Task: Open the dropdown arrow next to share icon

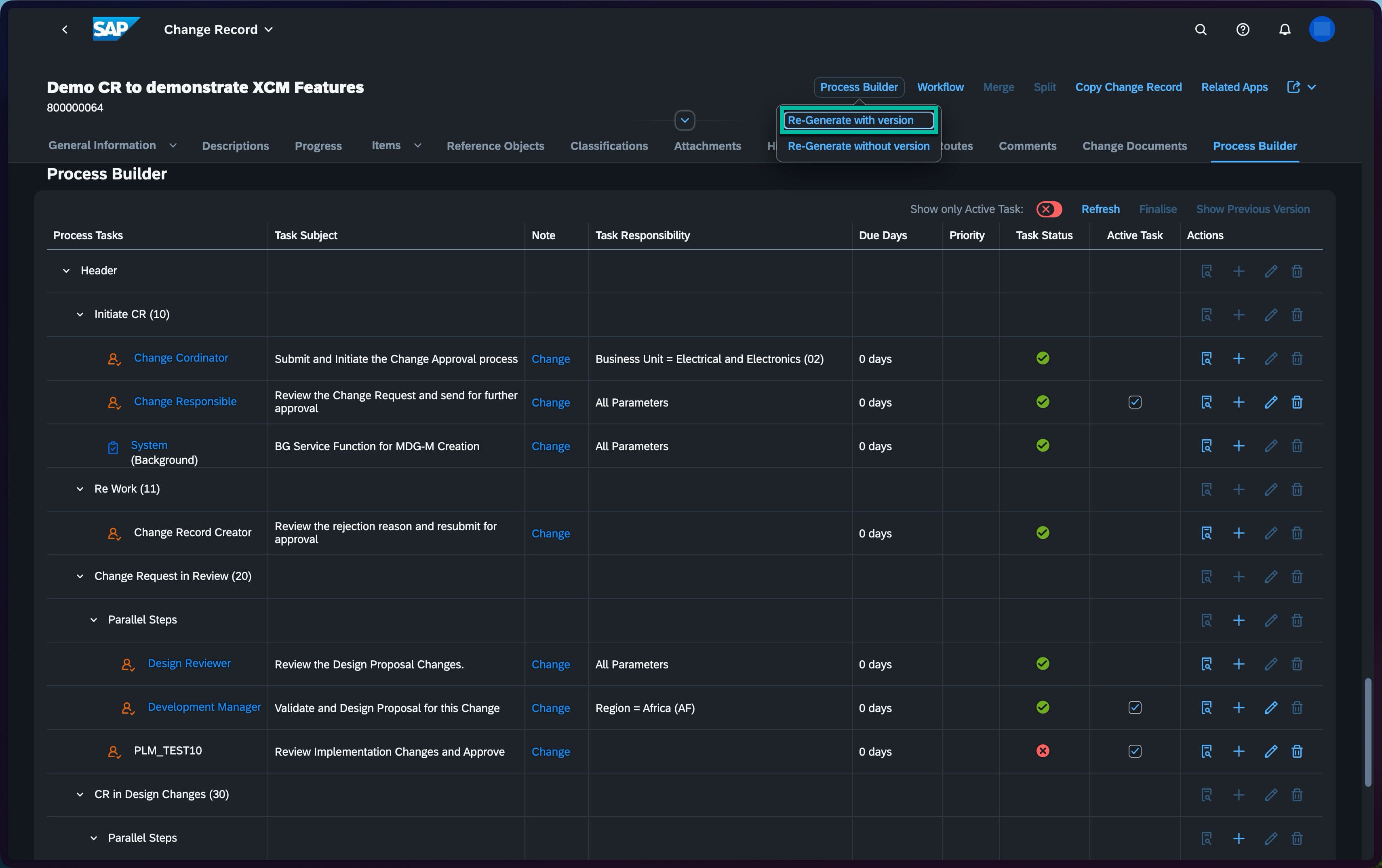Action: [x=1311, y=87]
